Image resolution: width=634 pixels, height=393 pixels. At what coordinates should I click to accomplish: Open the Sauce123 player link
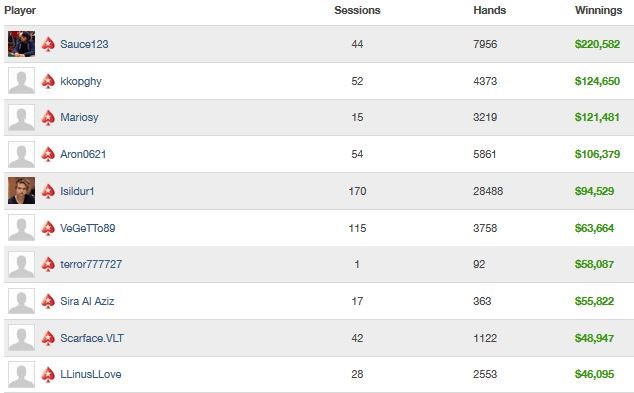pos(84,44)
